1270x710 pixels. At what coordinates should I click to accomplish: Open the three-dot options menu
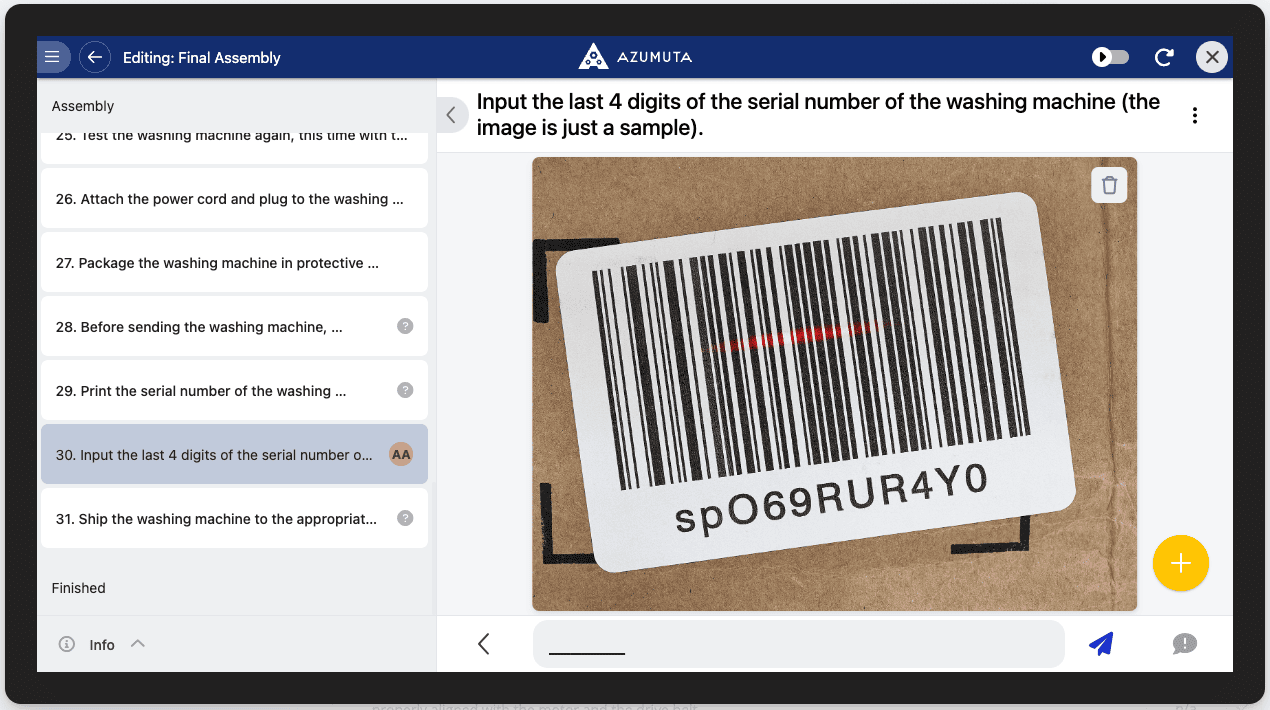coord(1194,115)
